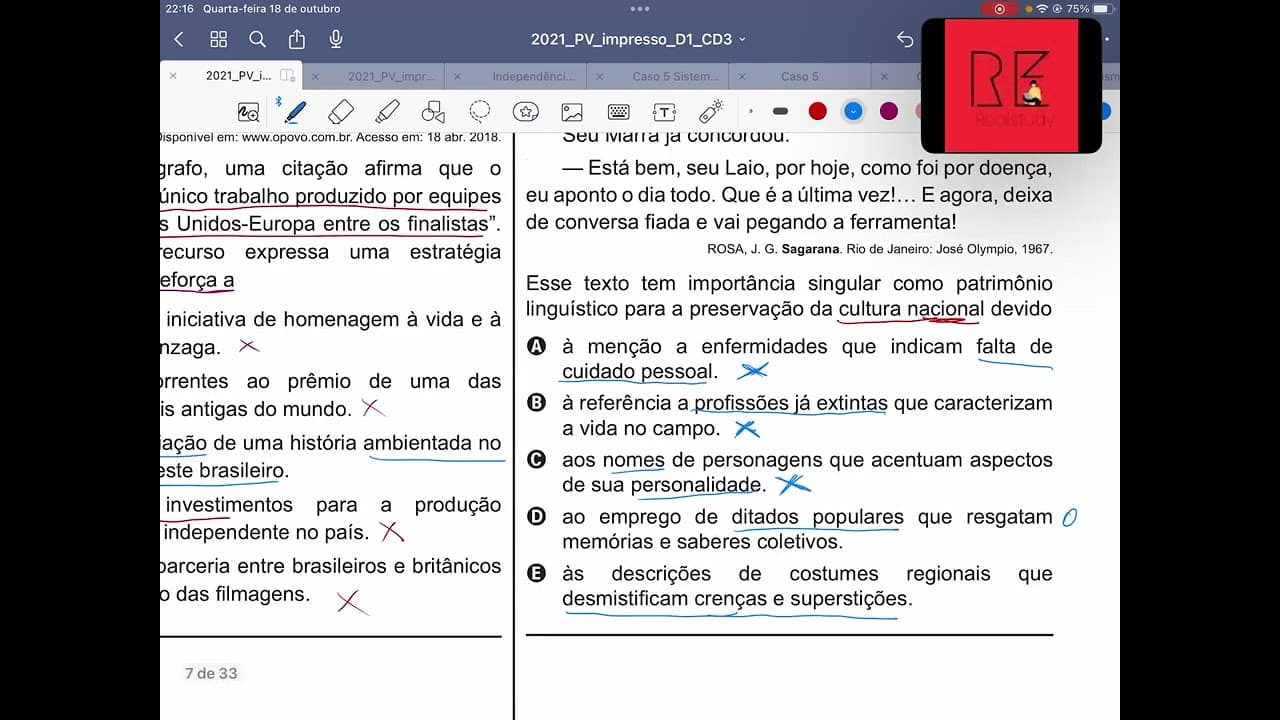The height and width of the screenshot is (720, 1280).
Task: Tap the citation line ROSA, J. G. Sagarana
Action: point(880,249)
